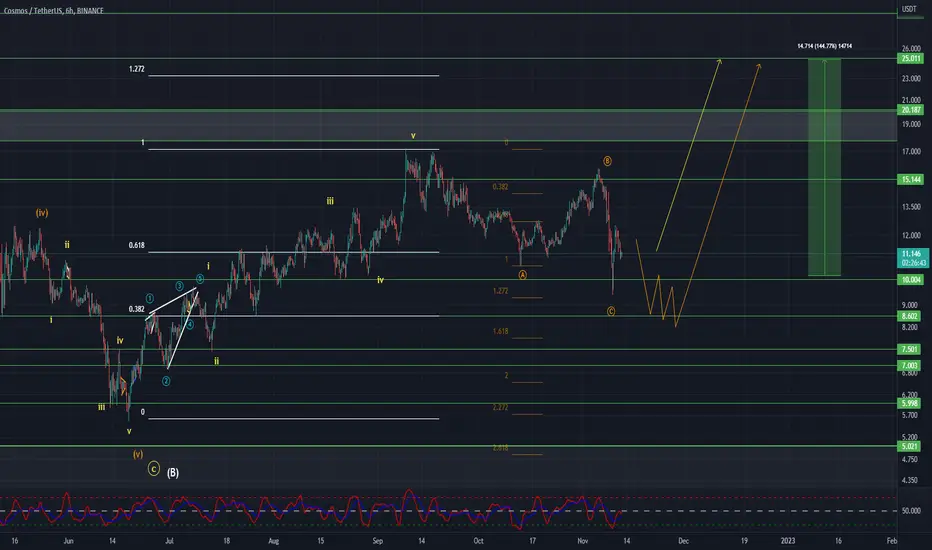Select the 8.602 price level label
The height and width of the screenshot is (550, 932).
coord(909,316)
